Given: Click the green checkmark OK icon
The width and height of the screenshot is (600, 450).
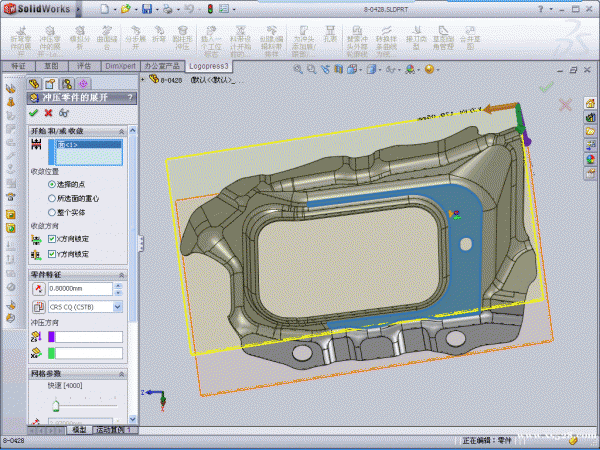Looking at the screenshot, I should click(x=33, y=113).
